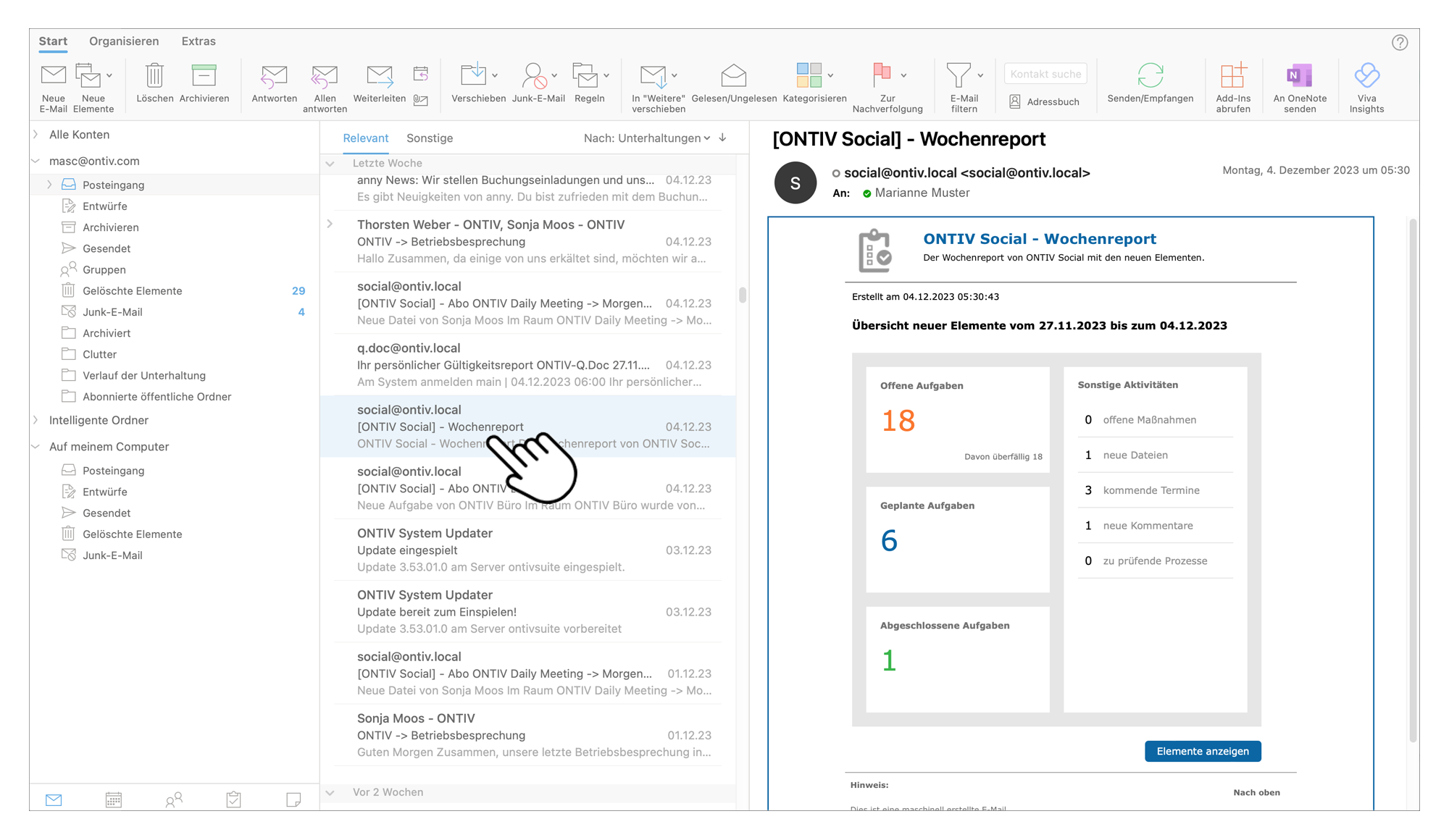The image size is (1449, 840).
Task: Open the Verschieben dropdown arrow
Action: point(495,75)
